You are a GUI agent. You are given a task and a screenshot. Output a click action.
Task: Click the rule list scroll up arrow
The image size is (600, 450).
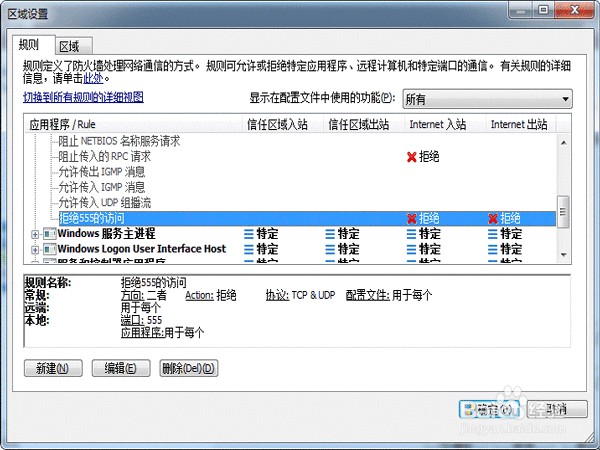click(x=563, y=143)
